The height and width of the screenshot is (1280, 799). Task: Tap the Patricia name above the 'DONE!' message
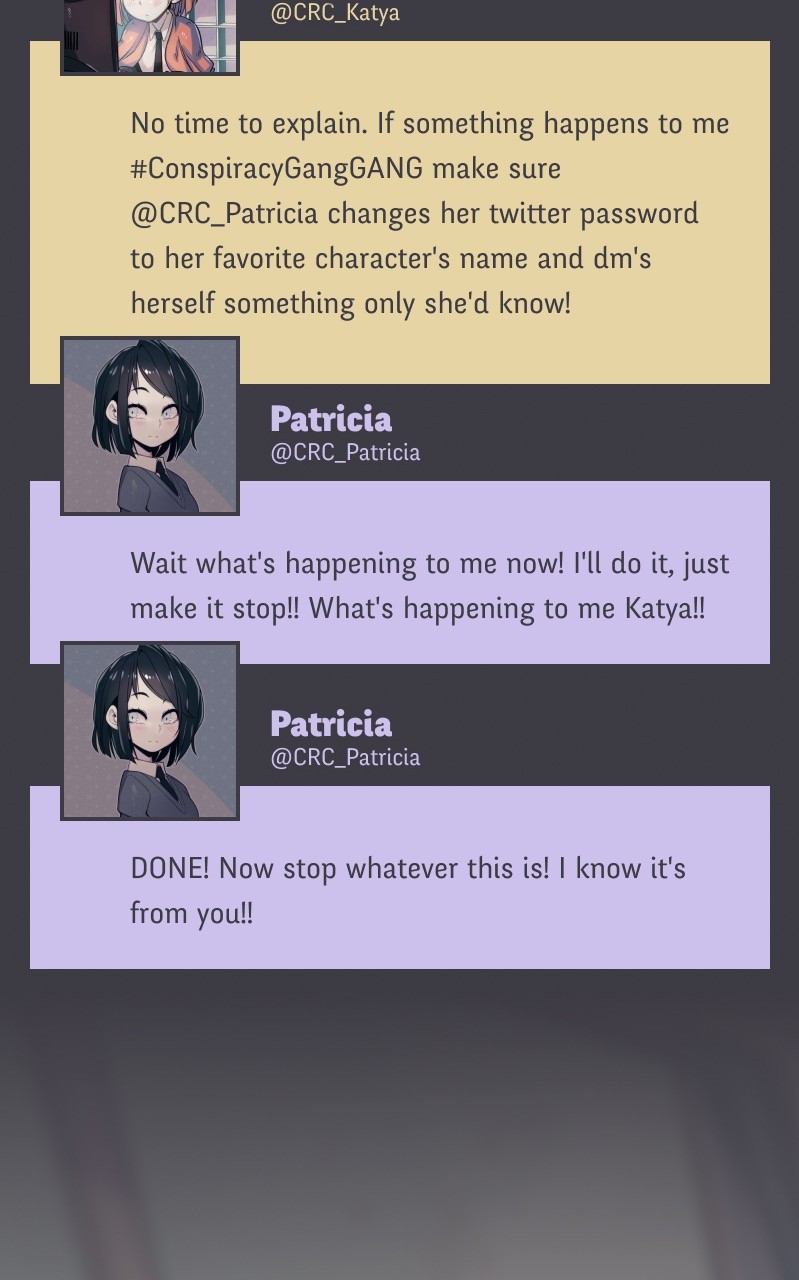click(x=330, y=724)
